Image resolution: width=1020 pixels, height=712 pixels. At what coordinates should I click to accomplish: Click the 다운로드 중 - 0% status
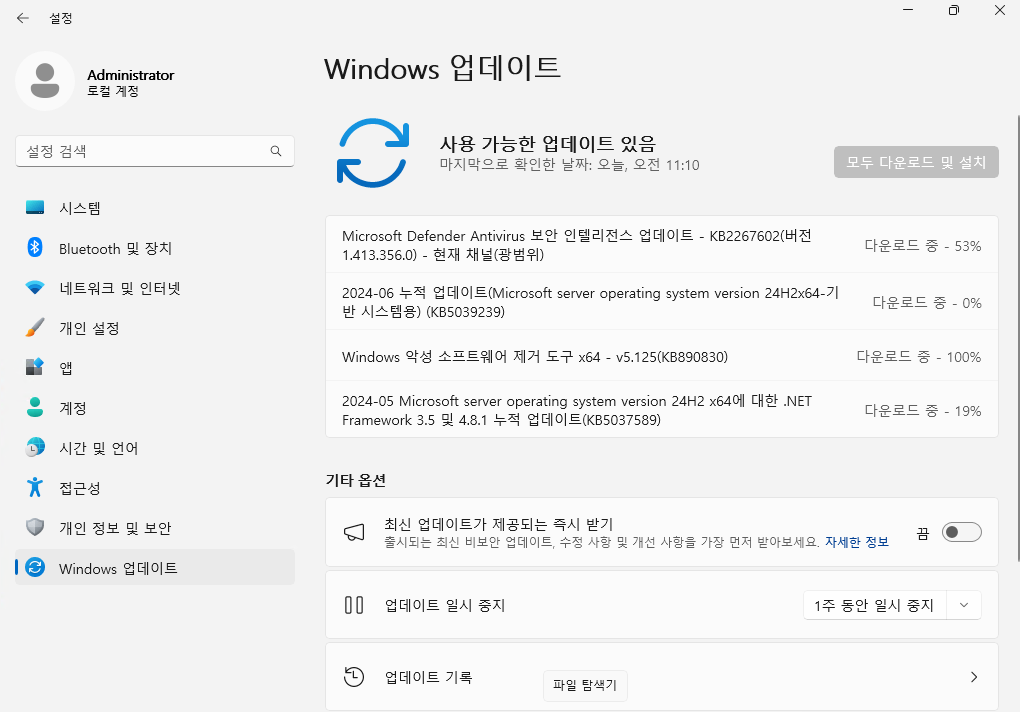(926, 302)
